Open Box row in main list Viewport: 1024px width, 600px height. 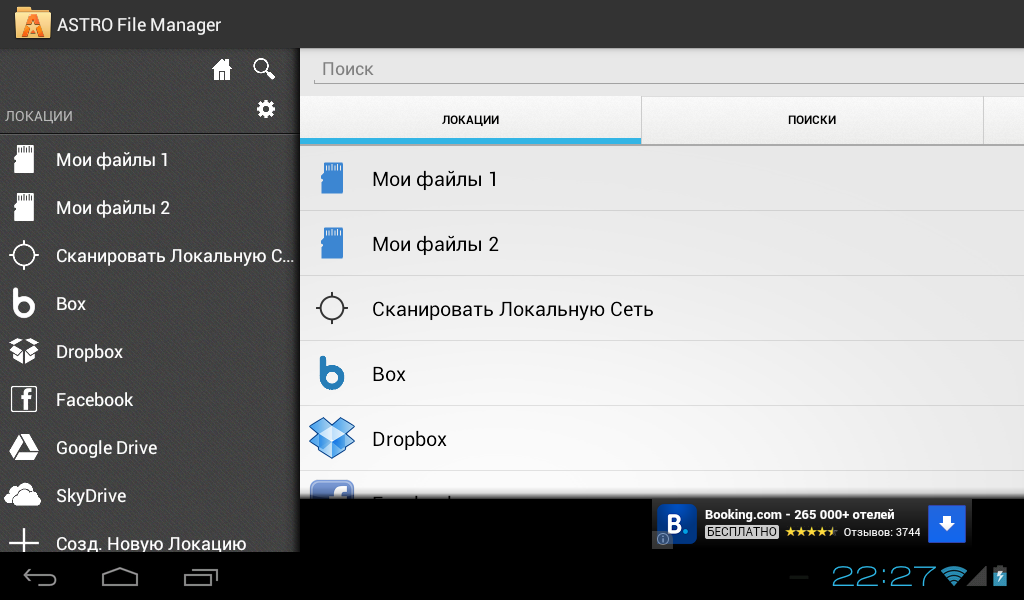[x=662, y=373]
